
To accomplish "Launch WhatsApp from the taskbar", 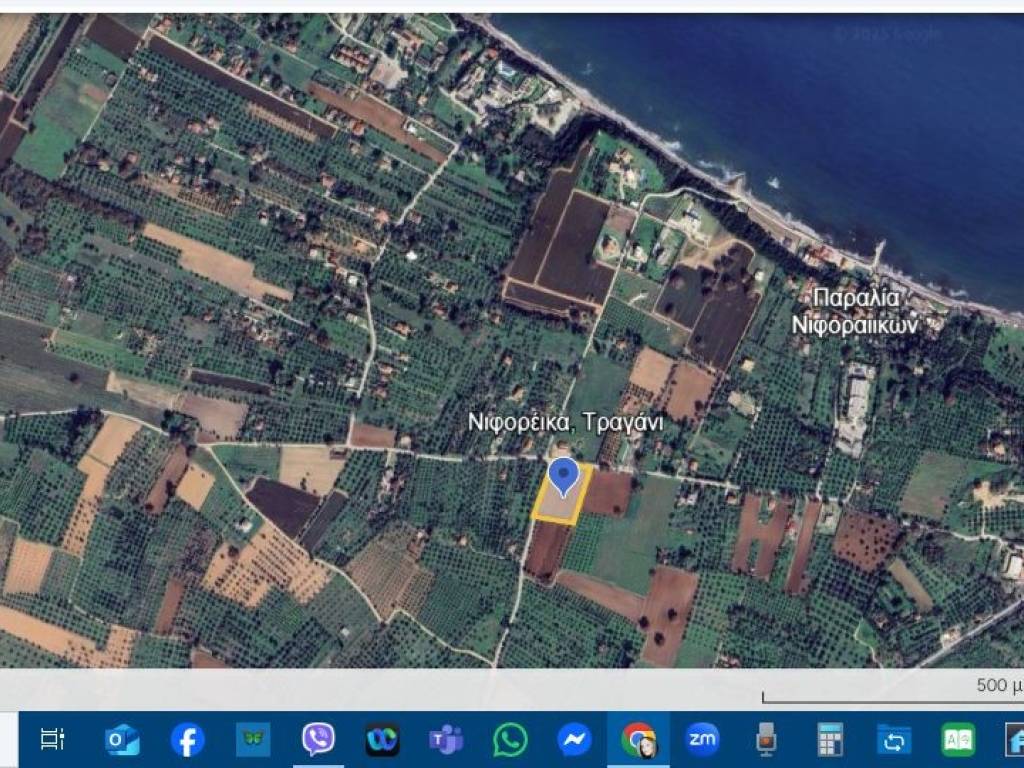I will point(510,740).
